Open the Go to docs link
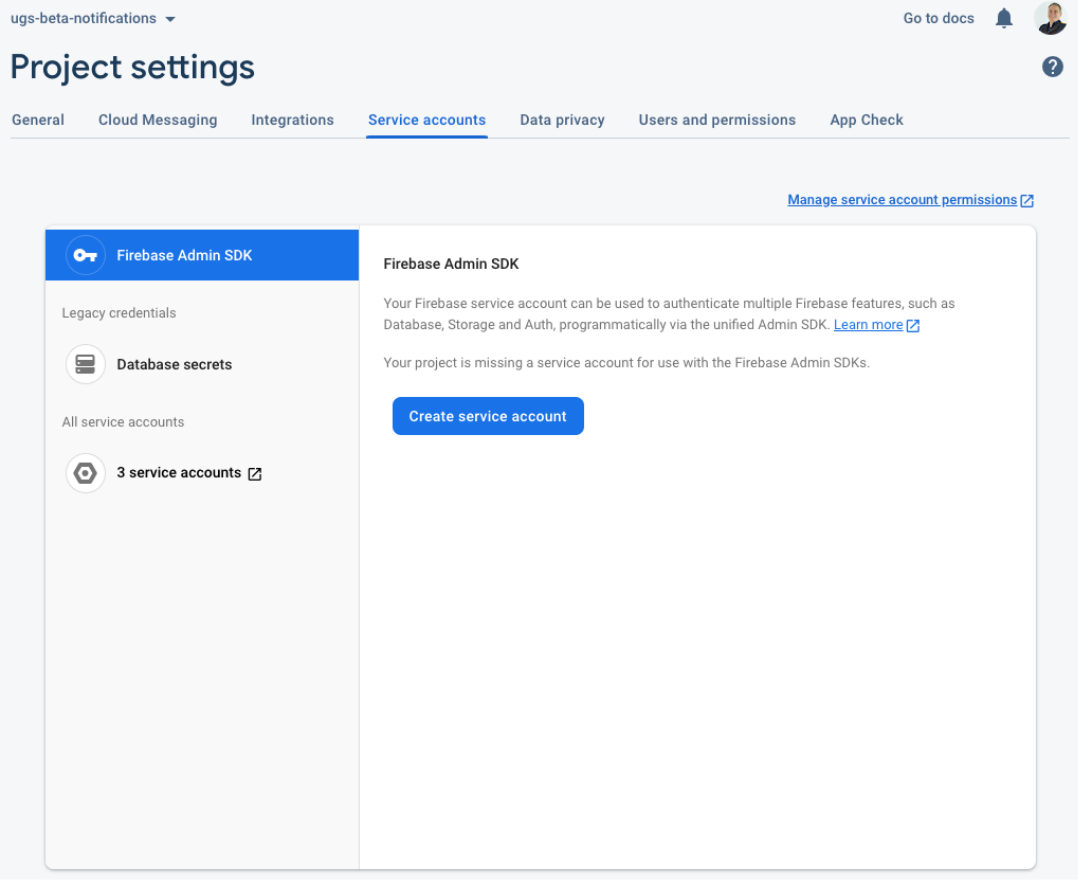 [938, 18]
